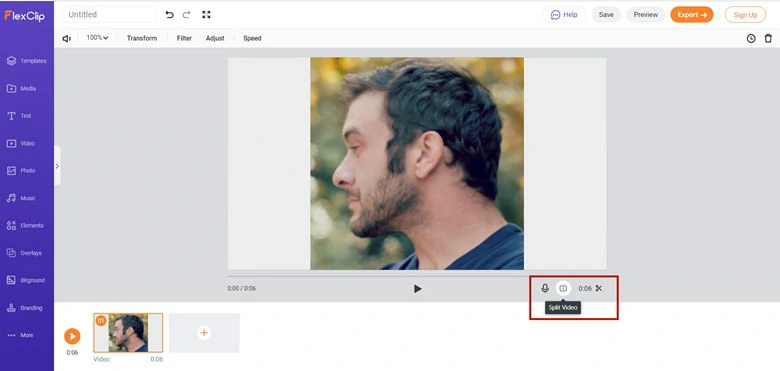Edit the Untitled project name field

pyautogui.click(x=110, y=14)
